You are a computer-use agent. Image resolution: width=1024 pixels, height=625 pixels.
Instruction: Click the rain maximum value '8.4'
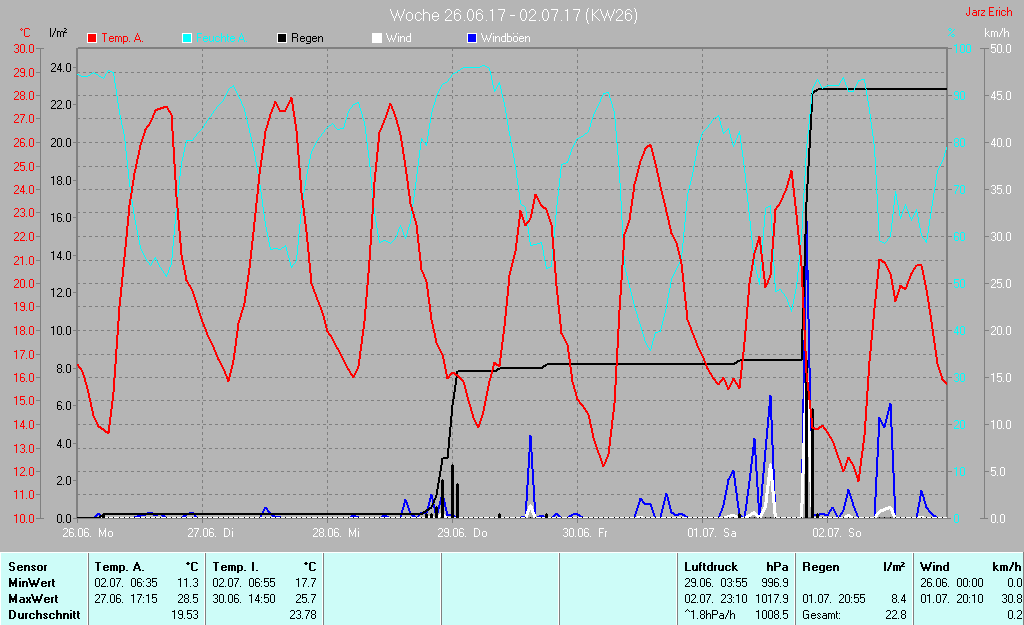pyautogui.click(x=899, y=599)
